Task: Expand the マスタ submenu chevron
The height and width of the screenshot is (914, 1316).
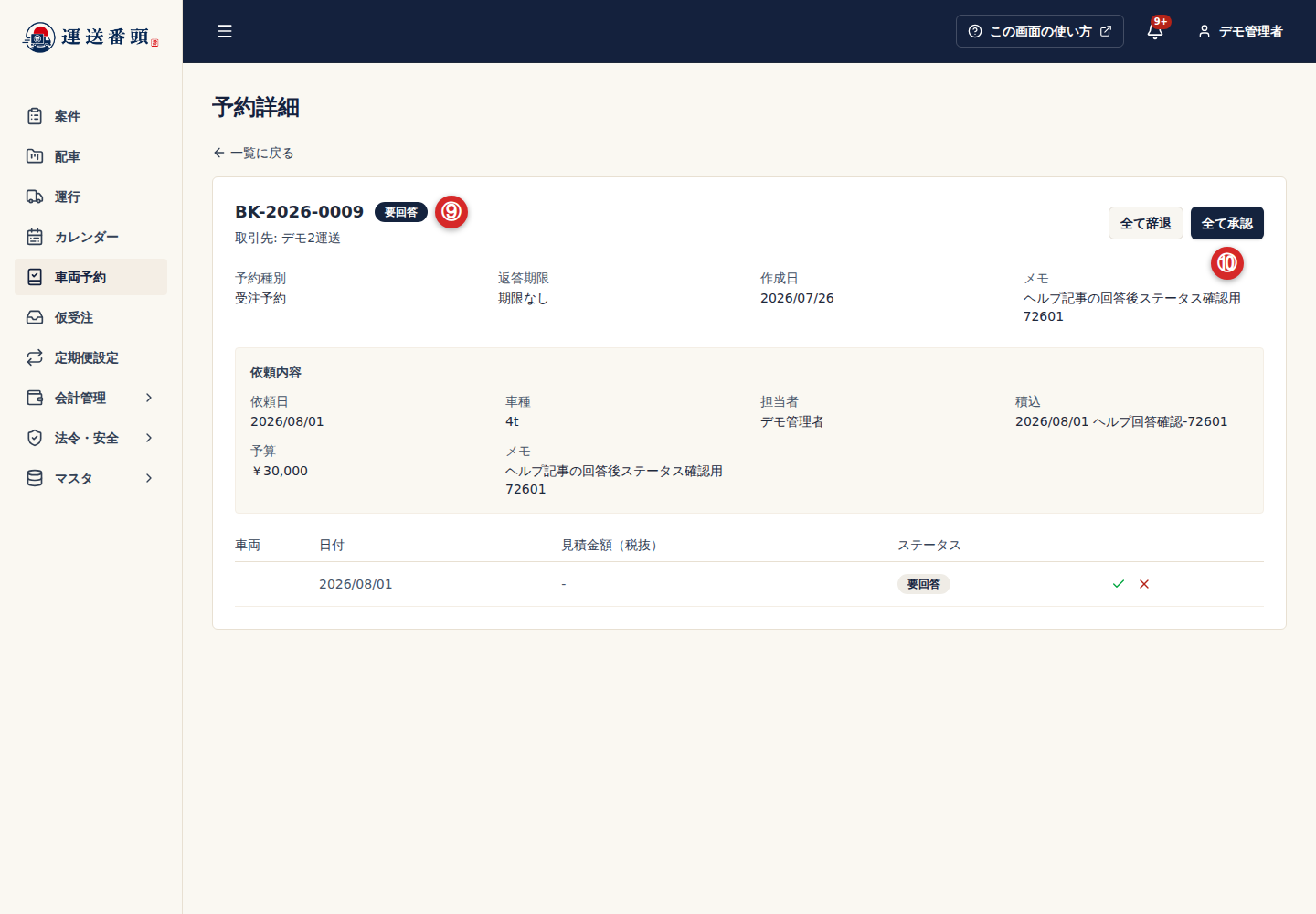Action: point(149,478)
